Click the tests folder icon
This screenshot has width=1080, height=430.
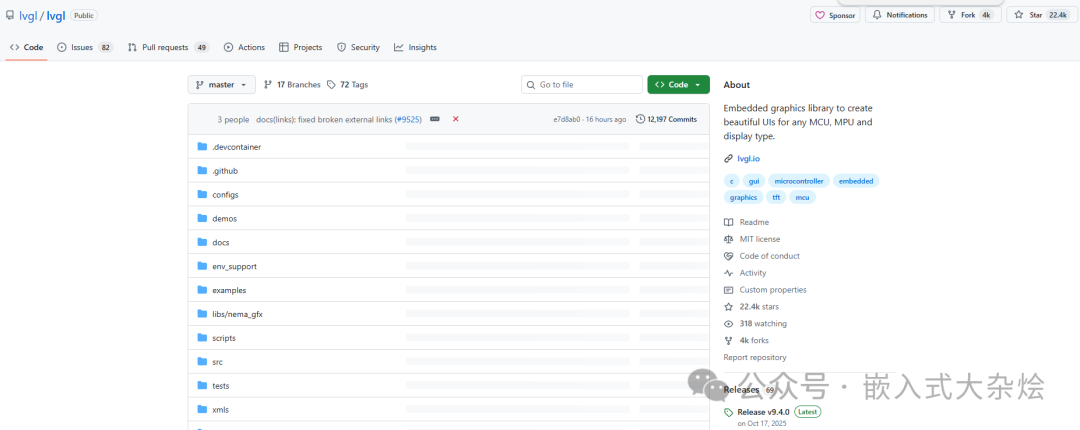[202, 385]
